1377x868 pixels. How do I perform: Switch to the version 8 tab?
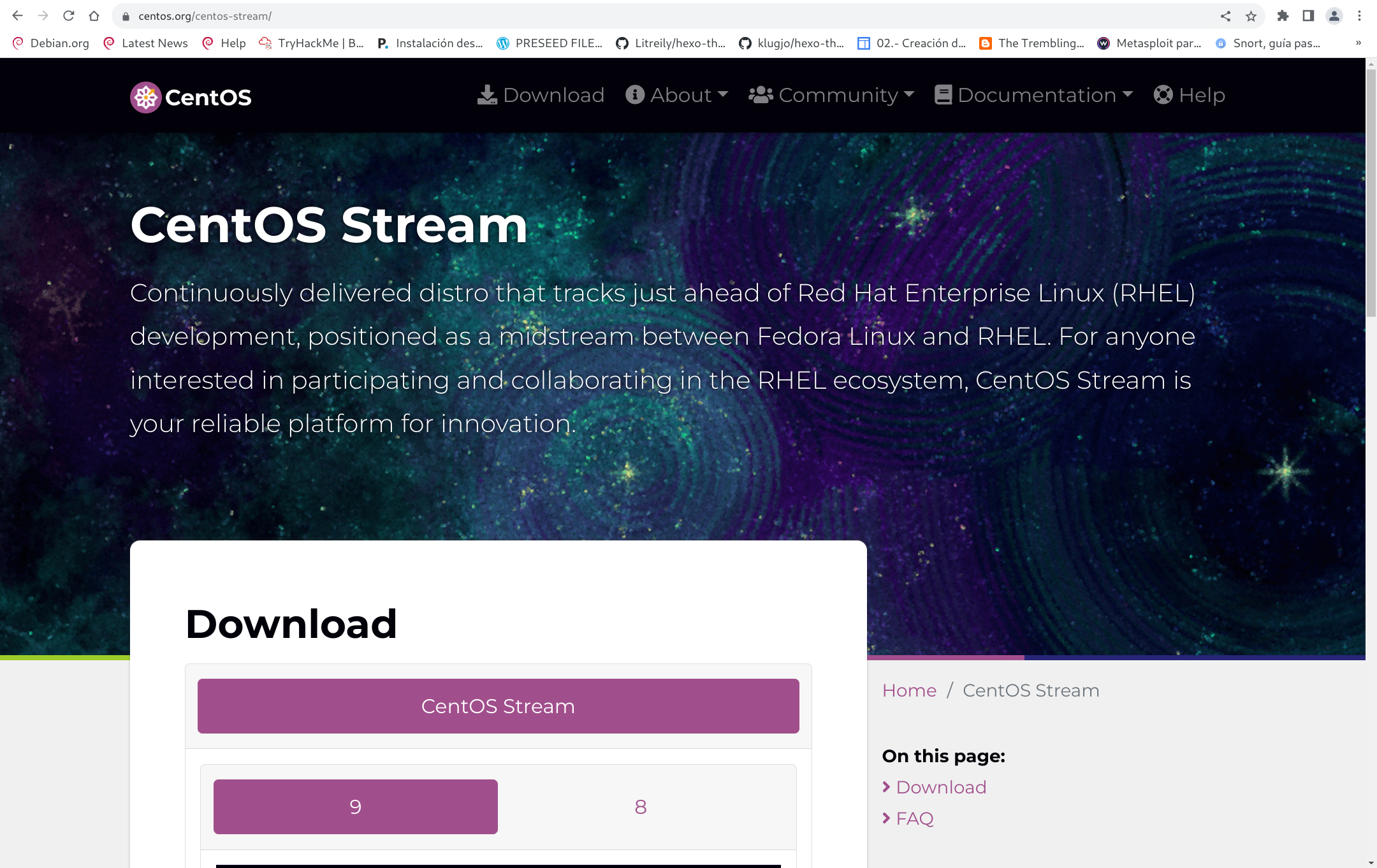coord(640,807)
